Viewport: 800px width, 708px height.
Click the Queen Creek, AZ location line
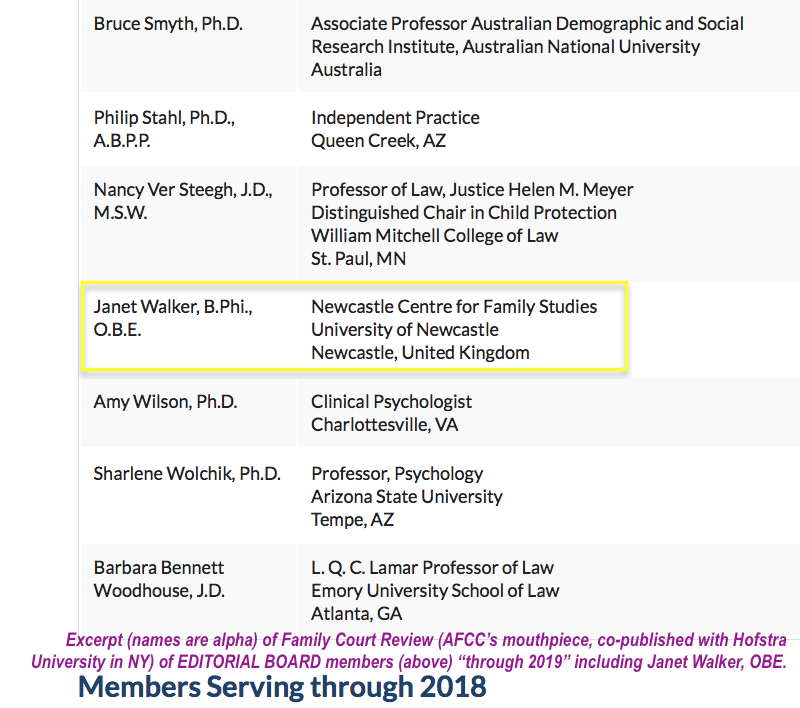tap(378, 141)
